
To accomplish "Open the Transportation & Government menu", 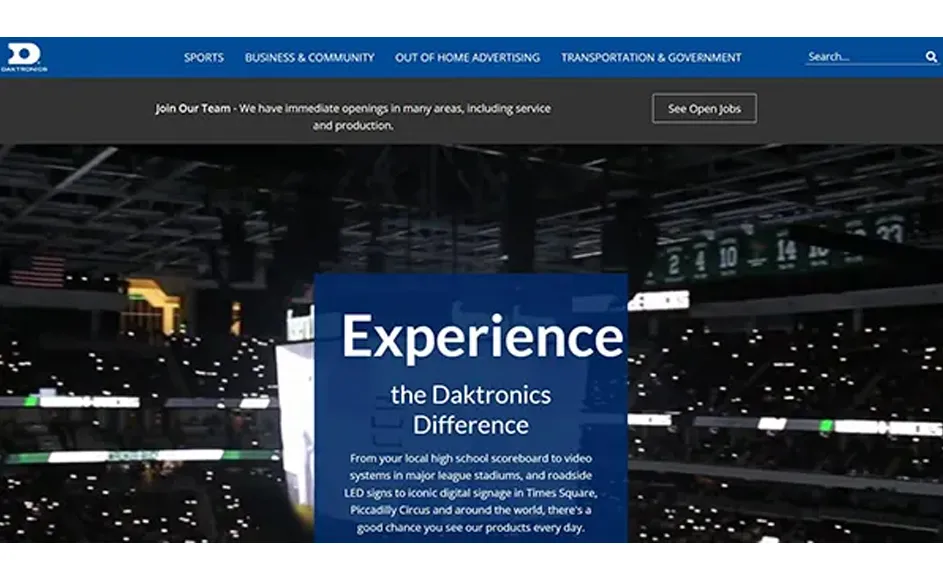I will [x=651, y=58].
